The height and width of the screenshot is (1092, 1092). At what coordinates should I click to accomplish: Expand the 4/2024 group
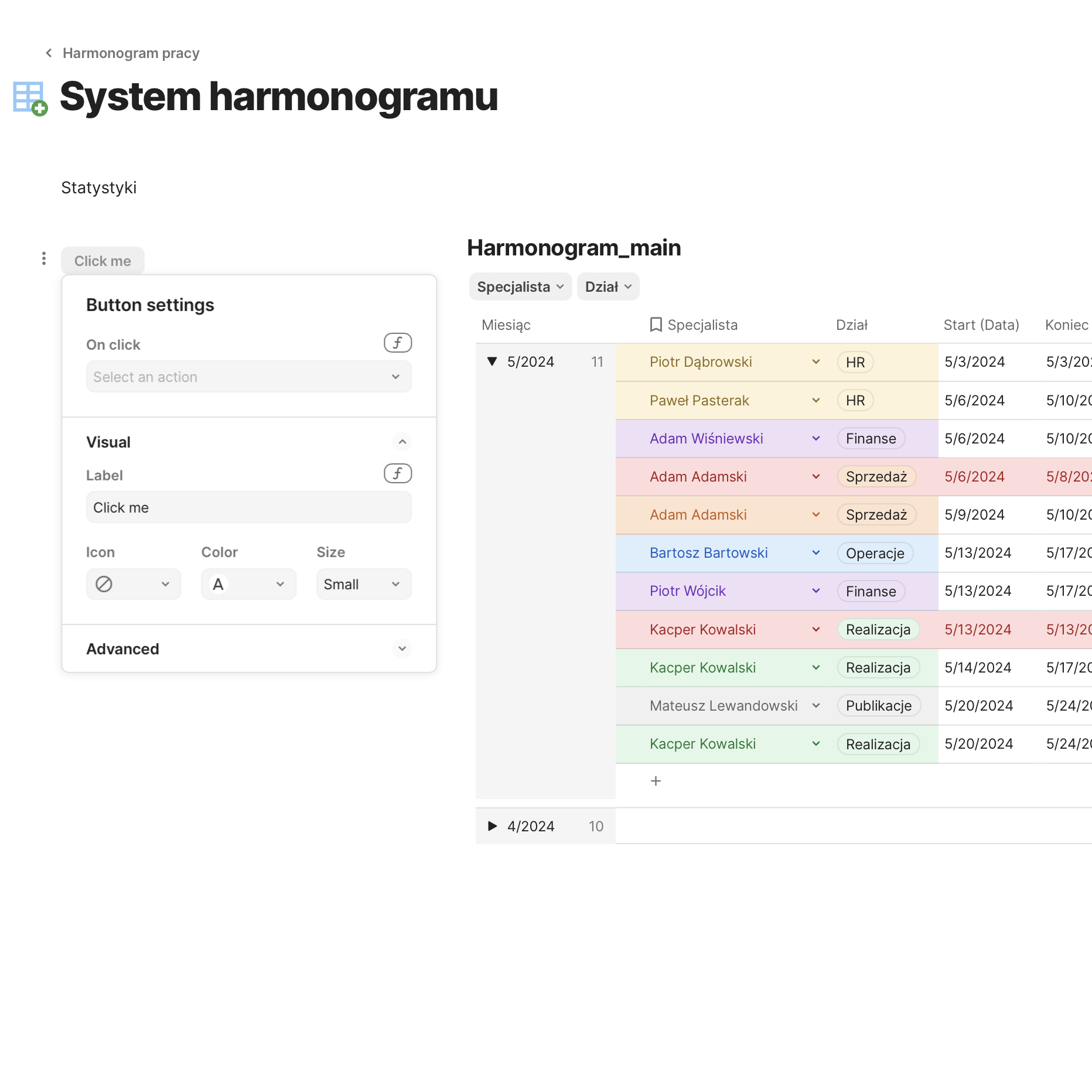(x=492, y=826)
